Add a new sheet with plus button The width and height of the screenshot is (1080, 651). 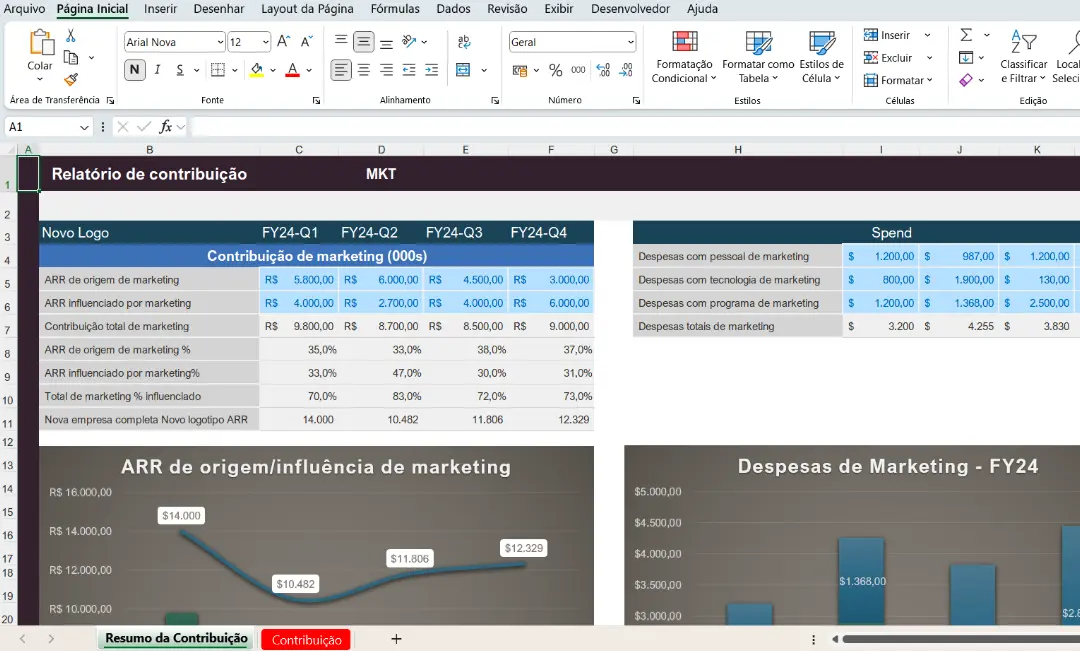coord(396,639)
